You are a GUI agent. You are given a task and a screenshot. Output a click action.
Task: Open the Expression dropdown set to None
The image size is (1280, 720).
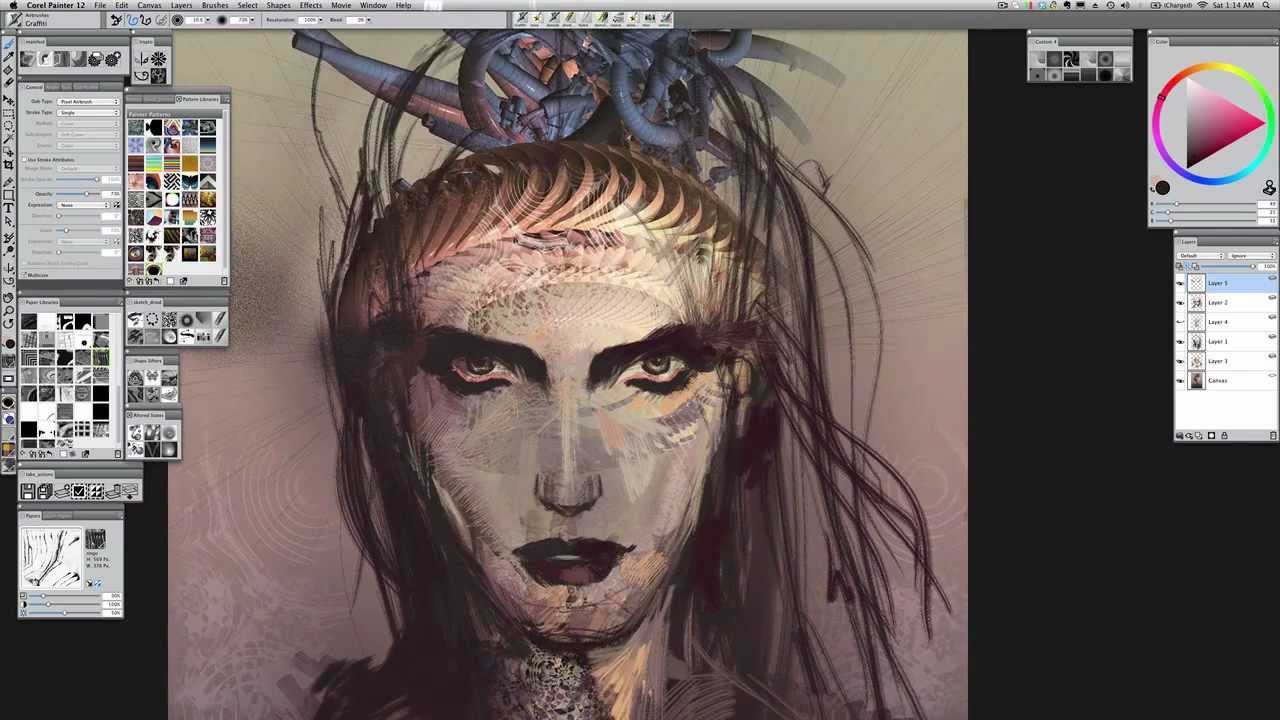(83, 205)
